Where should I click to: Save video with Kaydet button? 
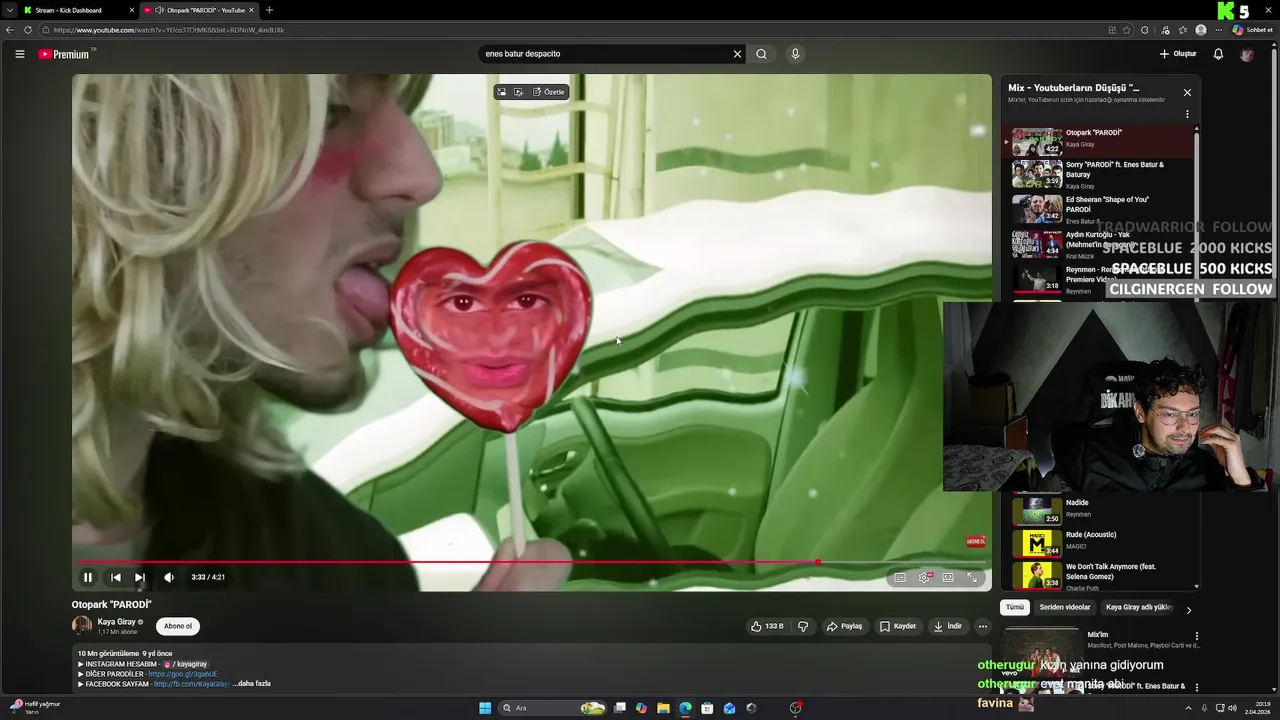point(898,626)
